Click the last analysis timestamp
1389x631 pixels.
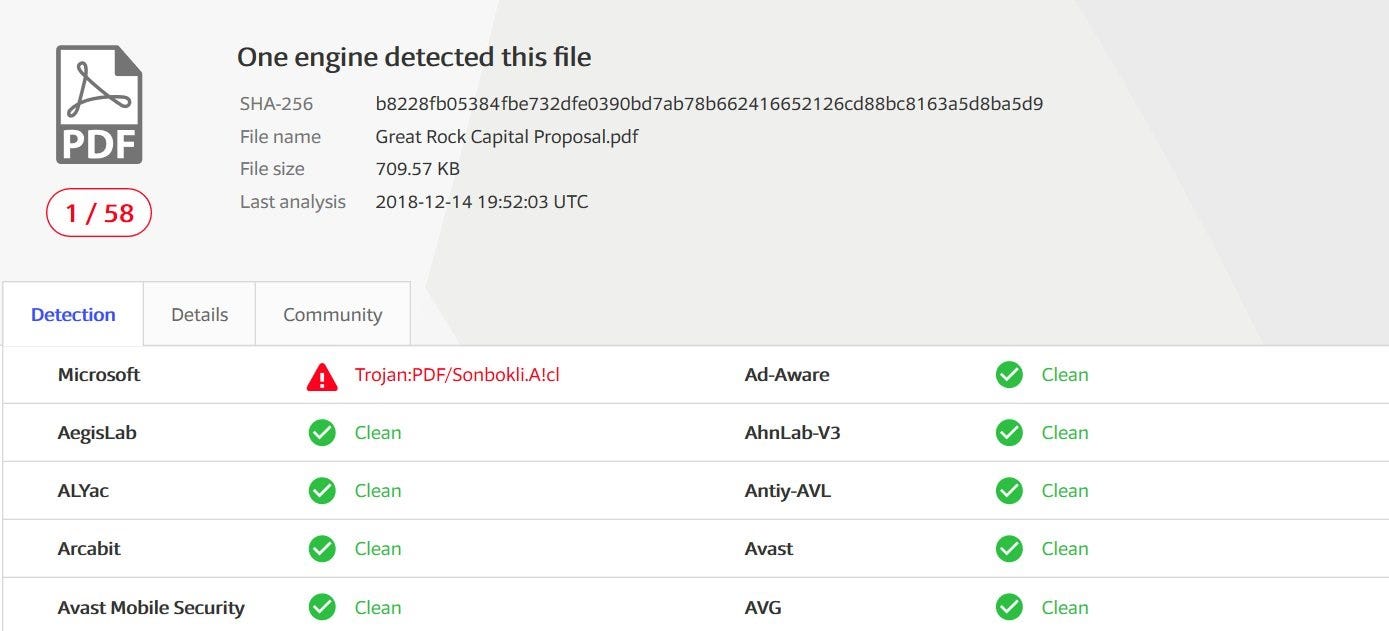coord(481,202)
